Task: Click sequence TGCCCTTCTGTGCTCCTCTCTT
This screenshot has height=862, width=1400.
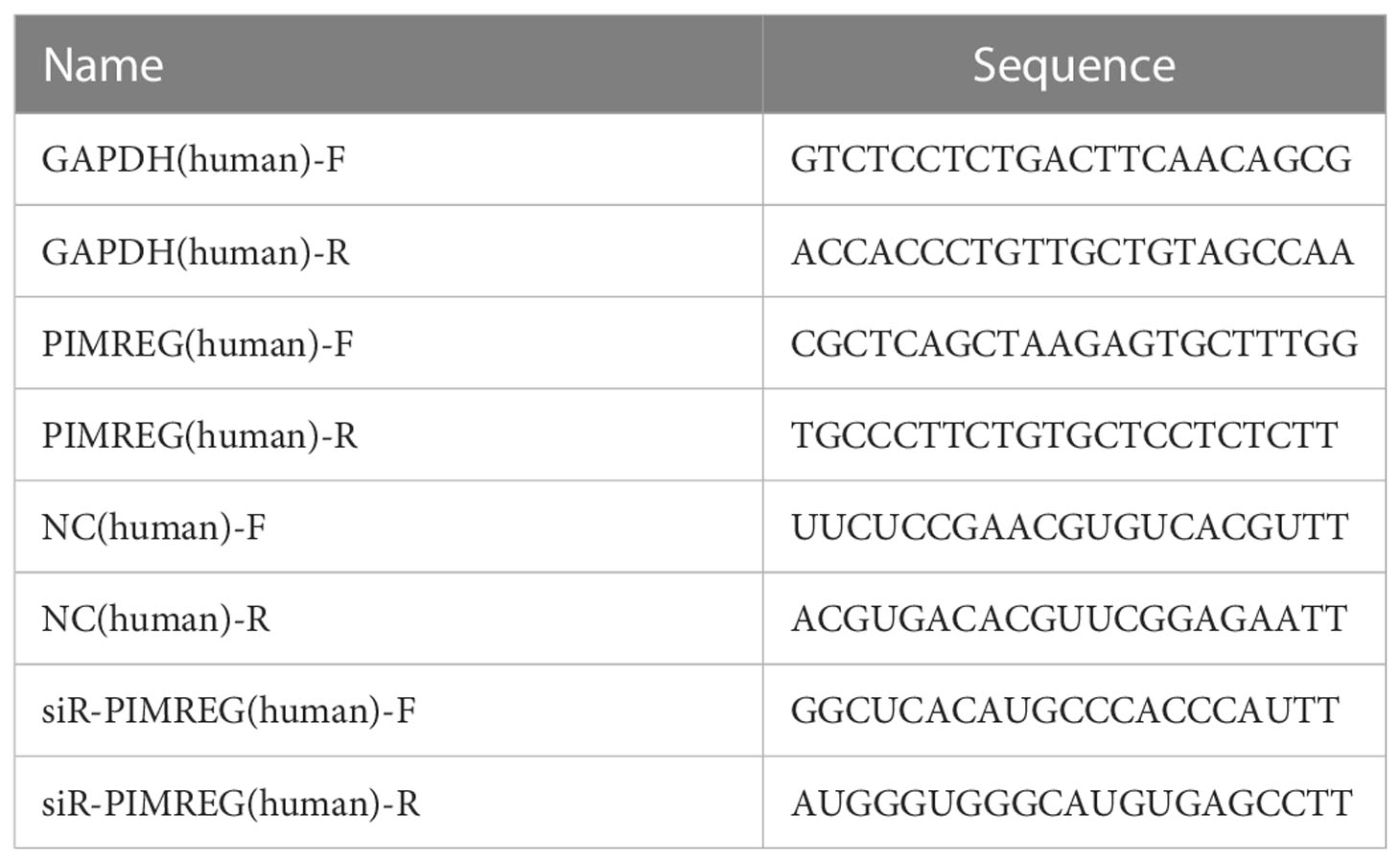Action: 1063,436
